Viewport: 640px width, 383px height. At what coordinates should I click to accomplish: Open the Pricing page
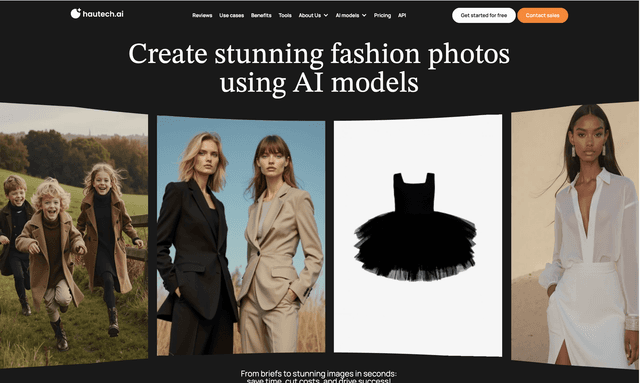[x=382, y=16]
